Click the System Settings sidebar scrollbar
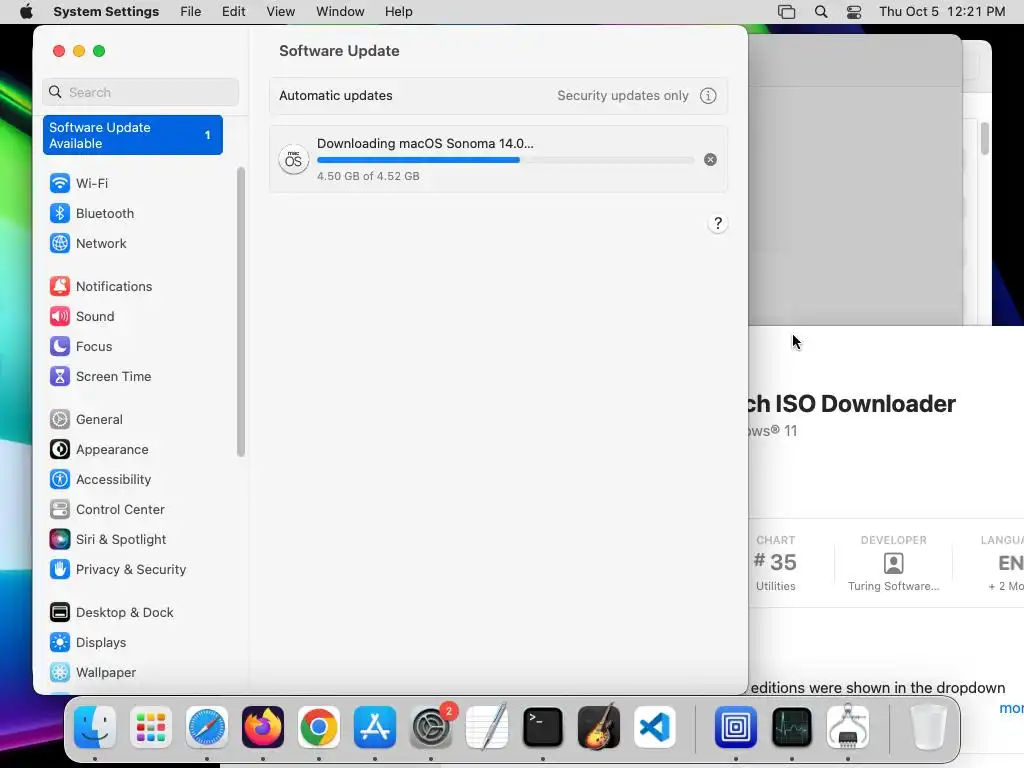This screenshot has width=1024, height=768. click(241, 312)
